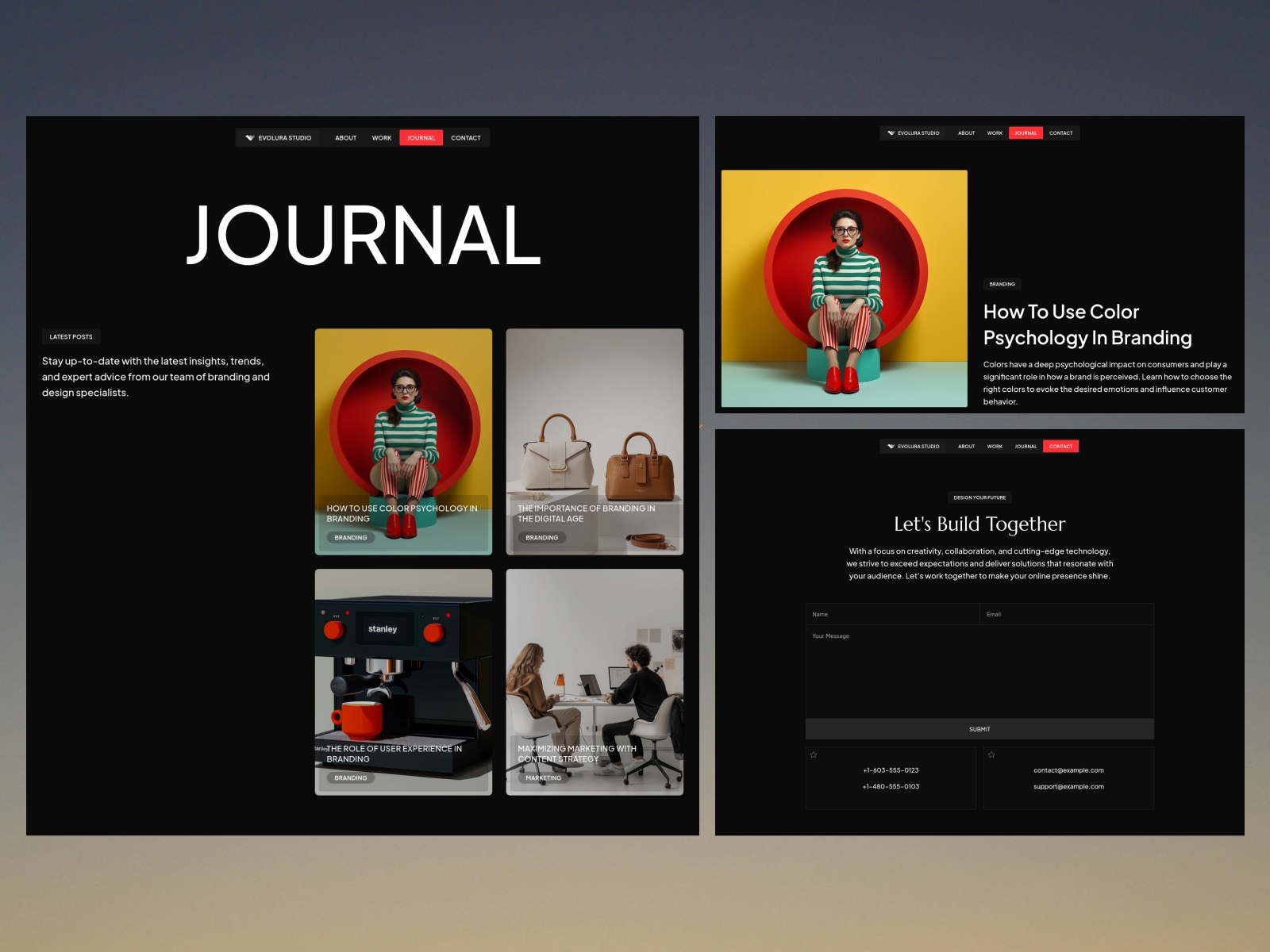
Task: Open the About menu item on the large Journal page
Action: coord(345,138)
